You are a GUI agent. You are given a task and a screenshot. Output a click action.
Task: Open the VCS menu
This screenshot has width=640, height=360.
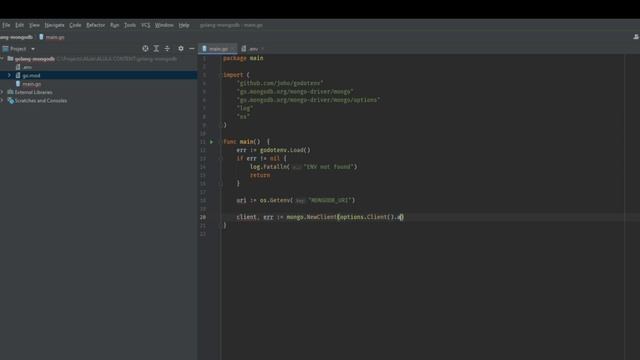[145, 25]
